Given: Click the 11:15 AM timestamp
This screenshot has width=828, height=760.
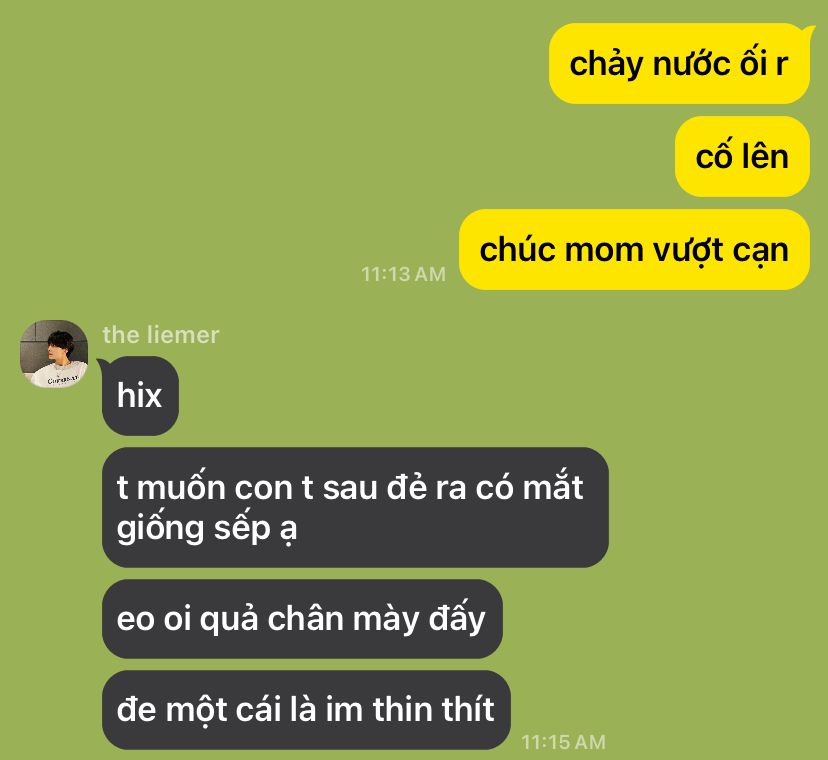Looking at the screenshot, I should pyautogui.click(x=563, y=742).
